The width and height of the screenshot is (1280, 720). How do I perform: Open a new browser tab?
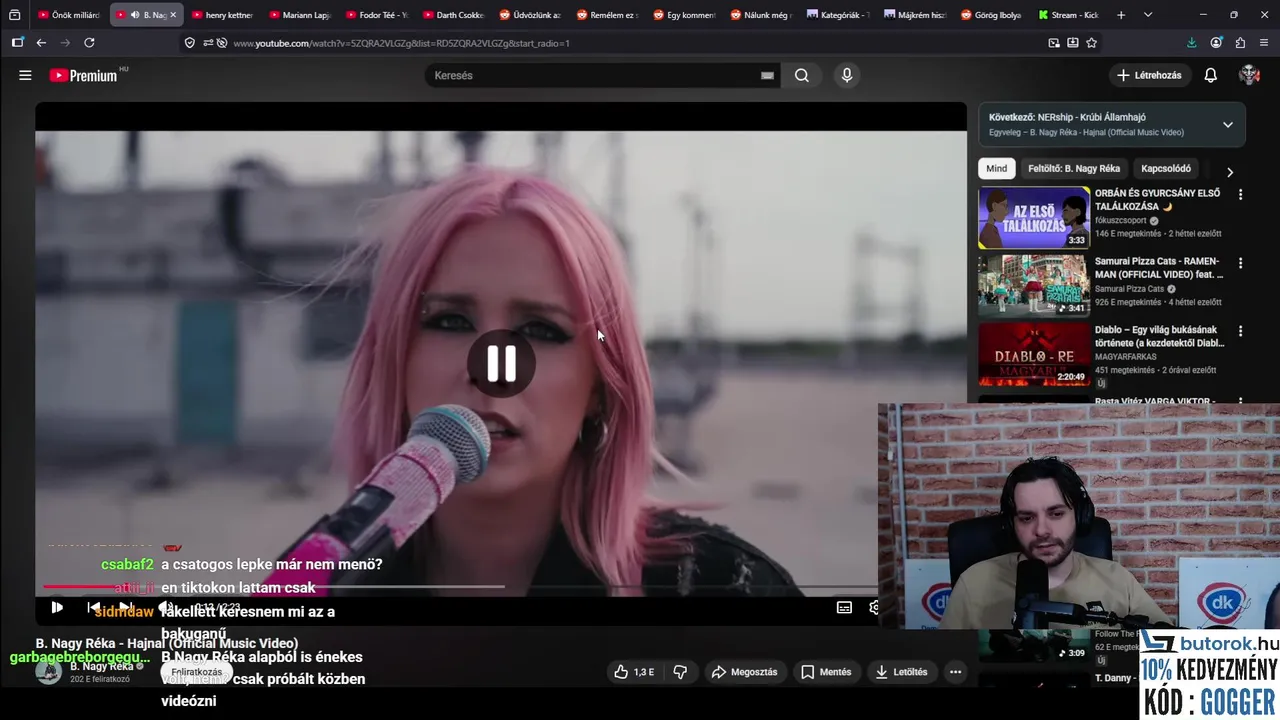coord(1121,15)
